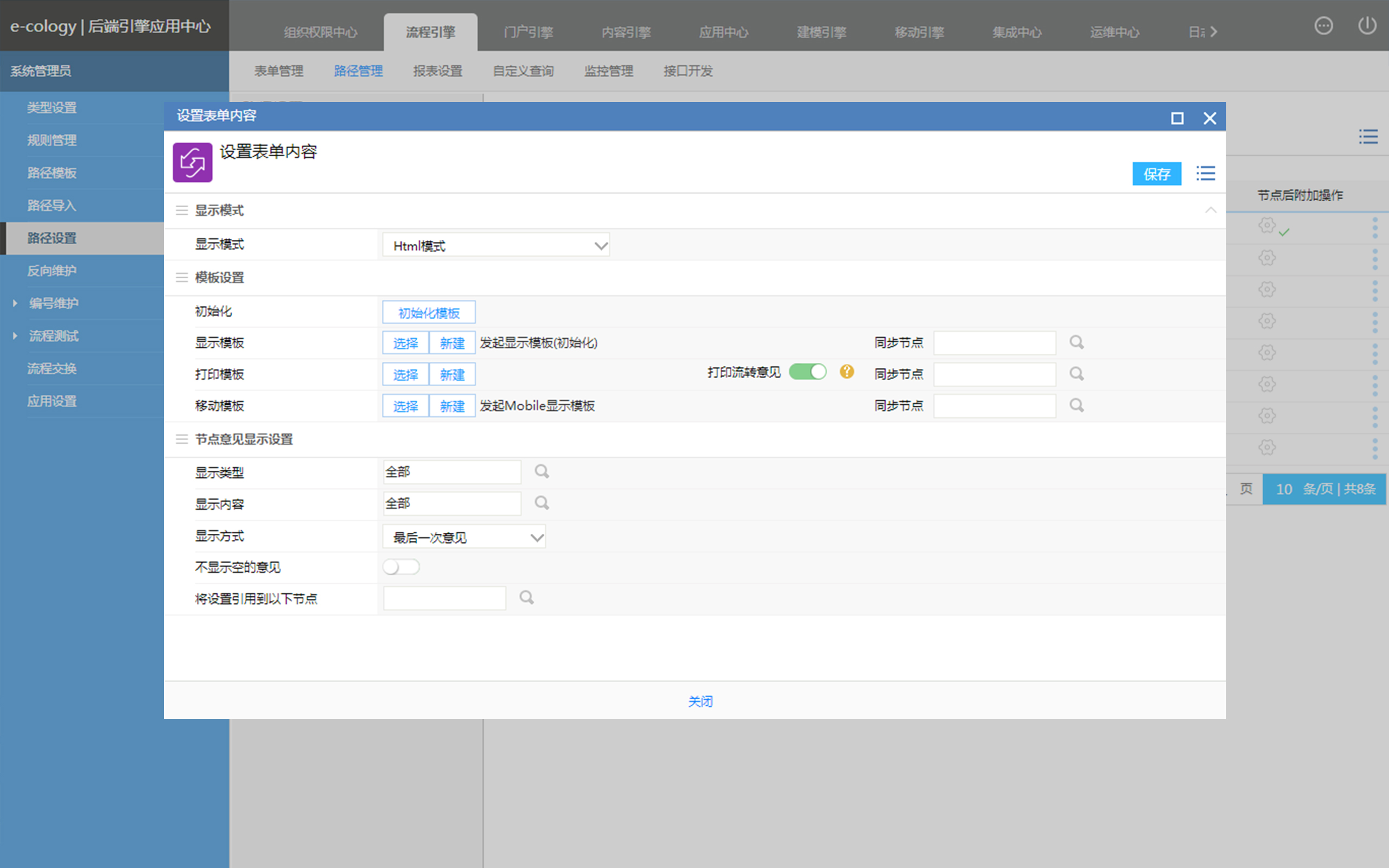Screen dimensions: 1389x868
Task: Switch to the 门户引擎 top tab
Action: pos(528,32)
